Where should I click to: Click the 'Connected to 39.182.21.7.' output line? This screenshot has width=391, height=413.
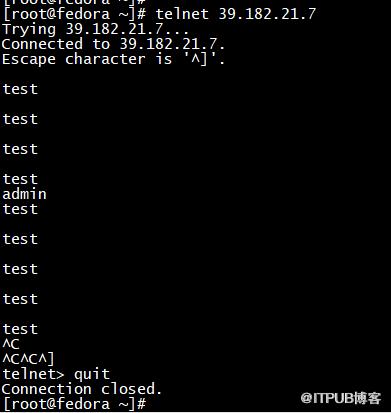tap(113, 44)
